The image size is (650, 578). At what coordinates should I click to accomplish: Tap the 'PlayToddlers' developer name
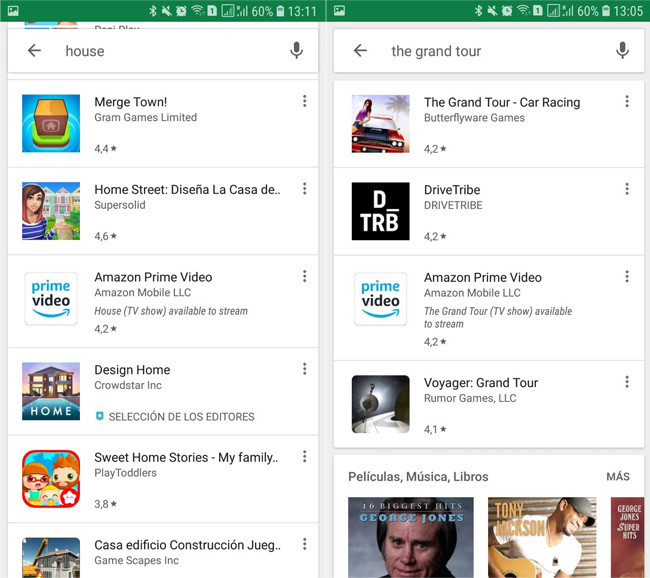(x=126, y=473)
